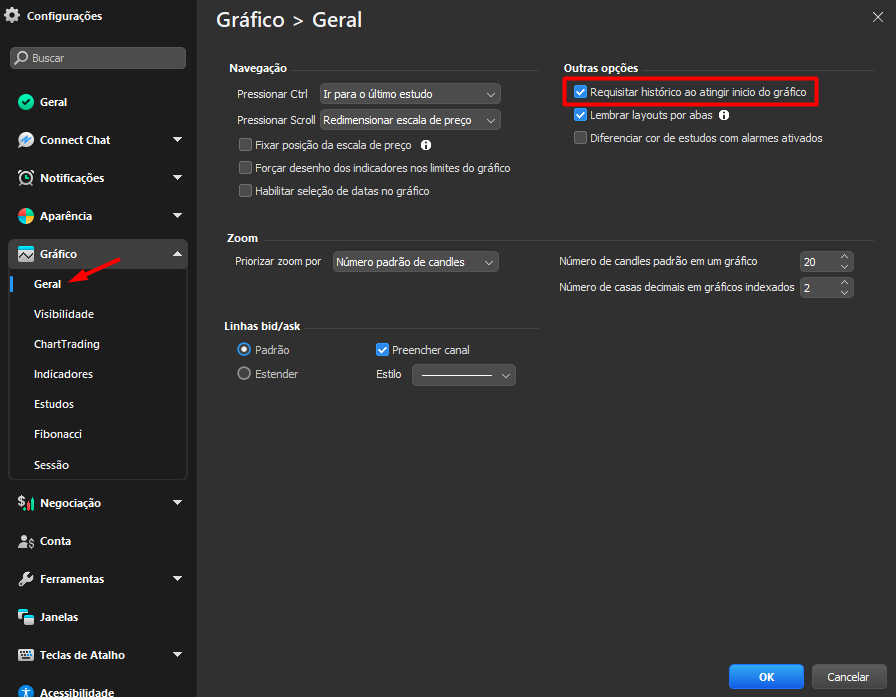This screenshot has height=697, width=896.
Task: Increase number of candles padrão
Action: tap(845, 257)
